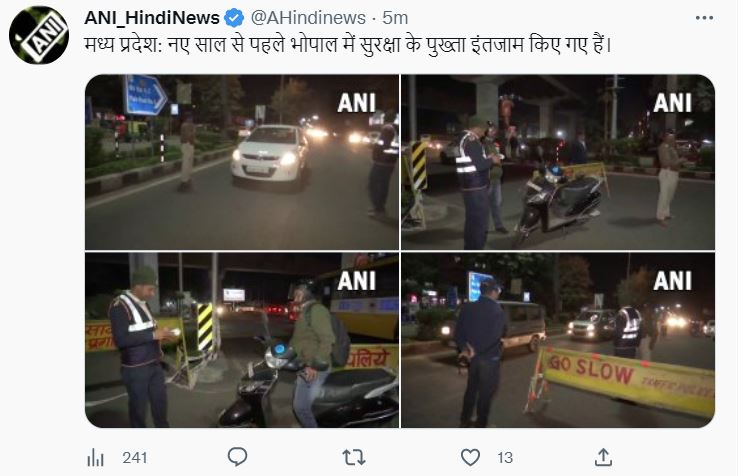Open the ANI profile avatar
Viewport: 738px width, 476px height.
(x=39, y=35)
